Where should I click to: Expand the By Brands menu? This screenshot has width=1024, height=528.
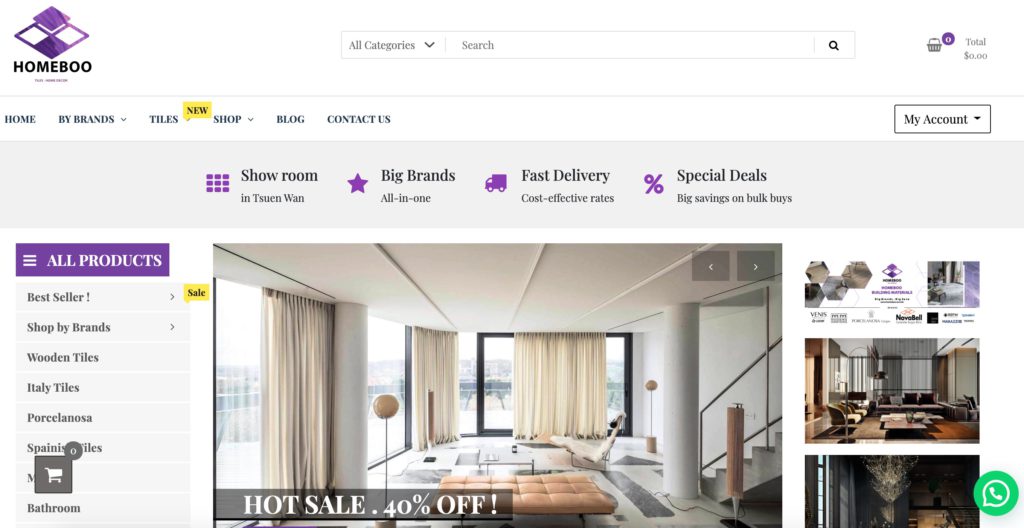click(92, 119)
